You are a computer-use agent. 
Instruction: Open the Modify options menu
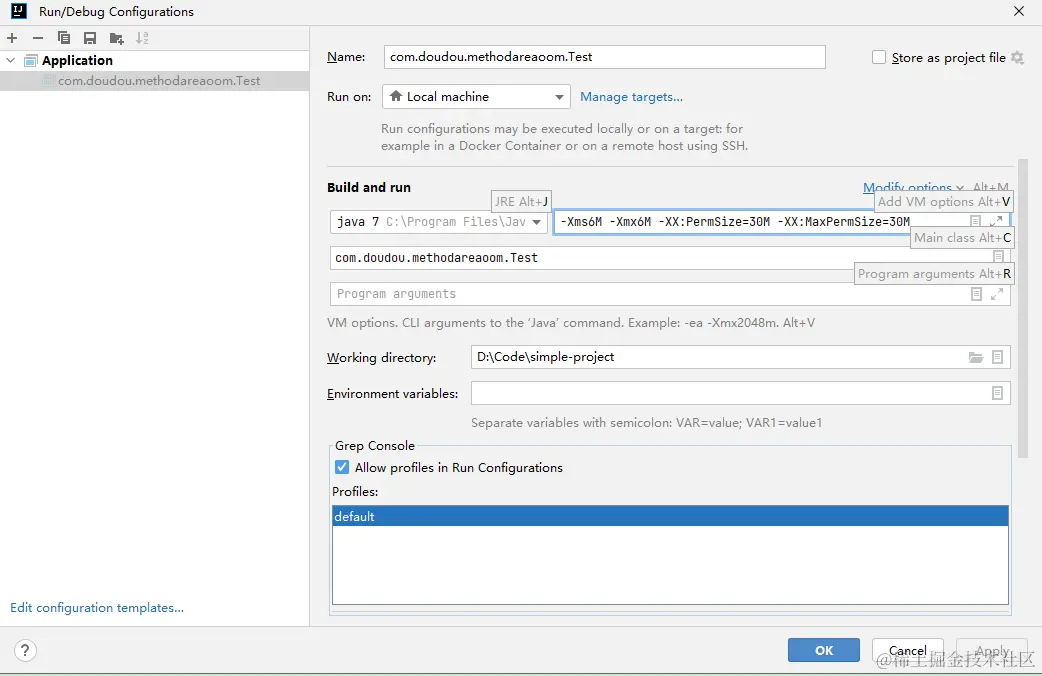913,187
